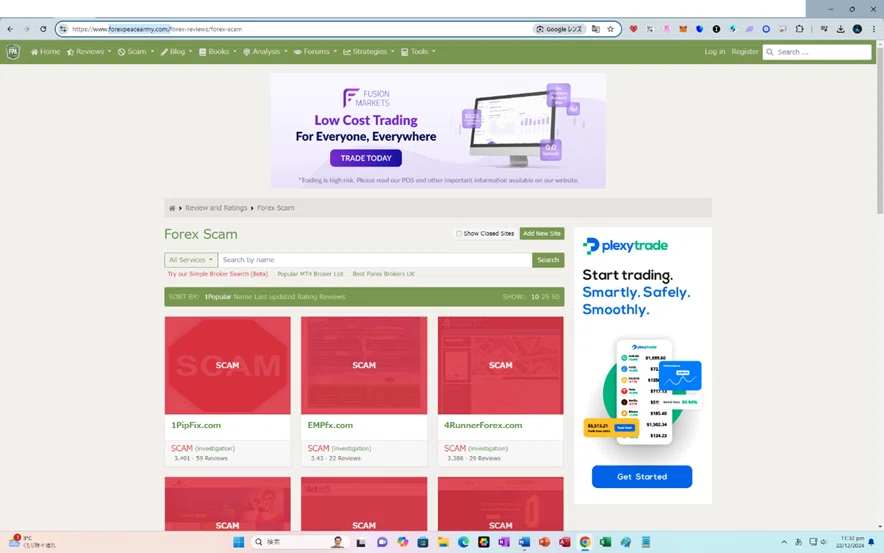The width and height of the screenshot is (884, 553).
Task: Open the browser extensions puzzle icon
Action: pyautogui.click(x=799, y=29)
